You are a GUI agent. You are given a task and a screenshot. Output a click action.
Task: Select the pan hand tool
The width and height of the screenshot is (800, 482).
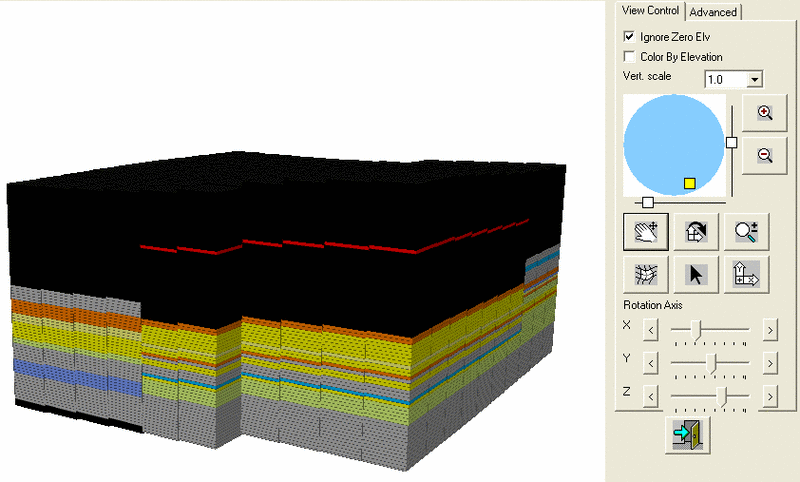tap(646, 232)
